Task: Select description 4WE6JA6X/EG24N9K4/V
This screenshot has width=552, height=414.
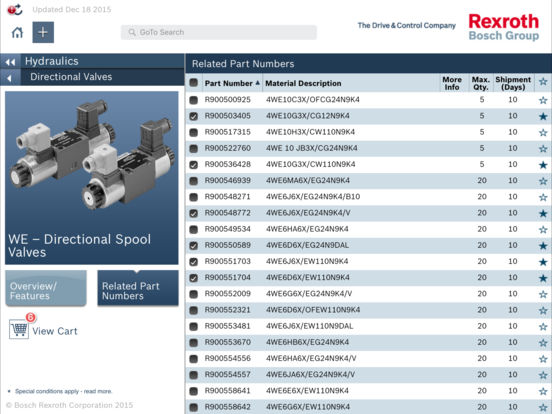Action: (310, 375)
